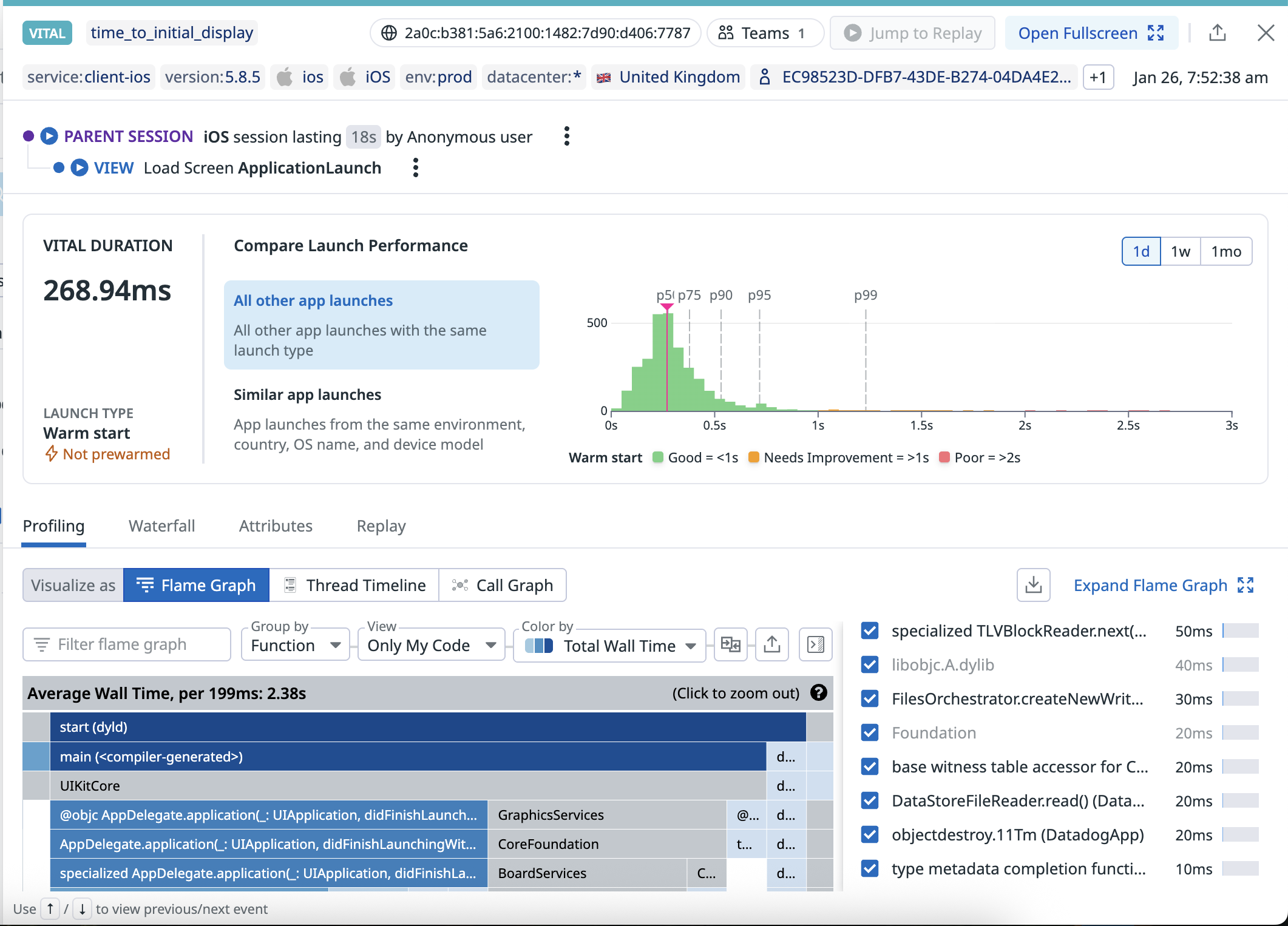Expand Color by Total Wall Time dropdown
The image size is (1288, 926).
(610, 646)
